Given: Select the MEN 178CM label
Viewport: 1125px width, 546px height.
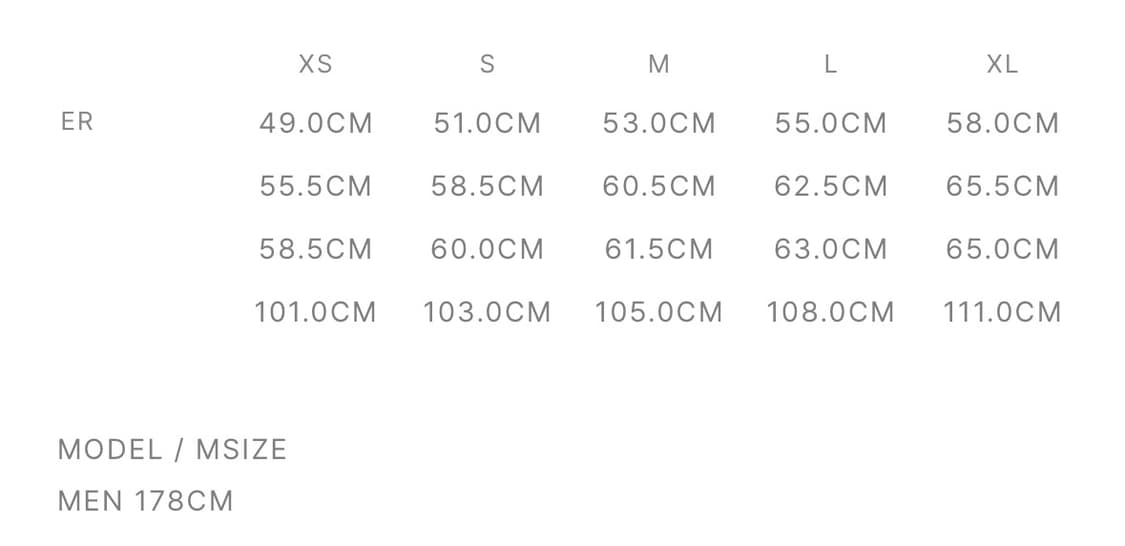Looking at the screenshot, I should coord(145,500).
